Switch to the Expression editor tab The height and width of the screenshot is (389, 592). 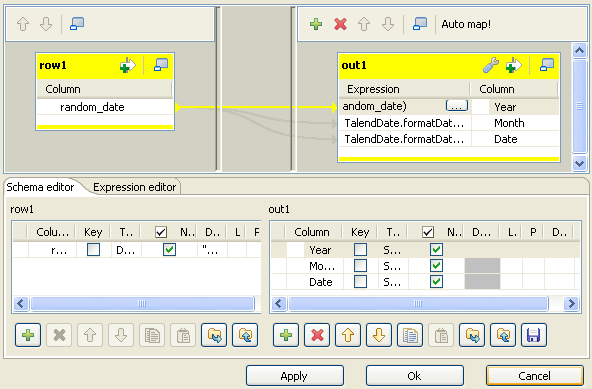click(134, 187)
